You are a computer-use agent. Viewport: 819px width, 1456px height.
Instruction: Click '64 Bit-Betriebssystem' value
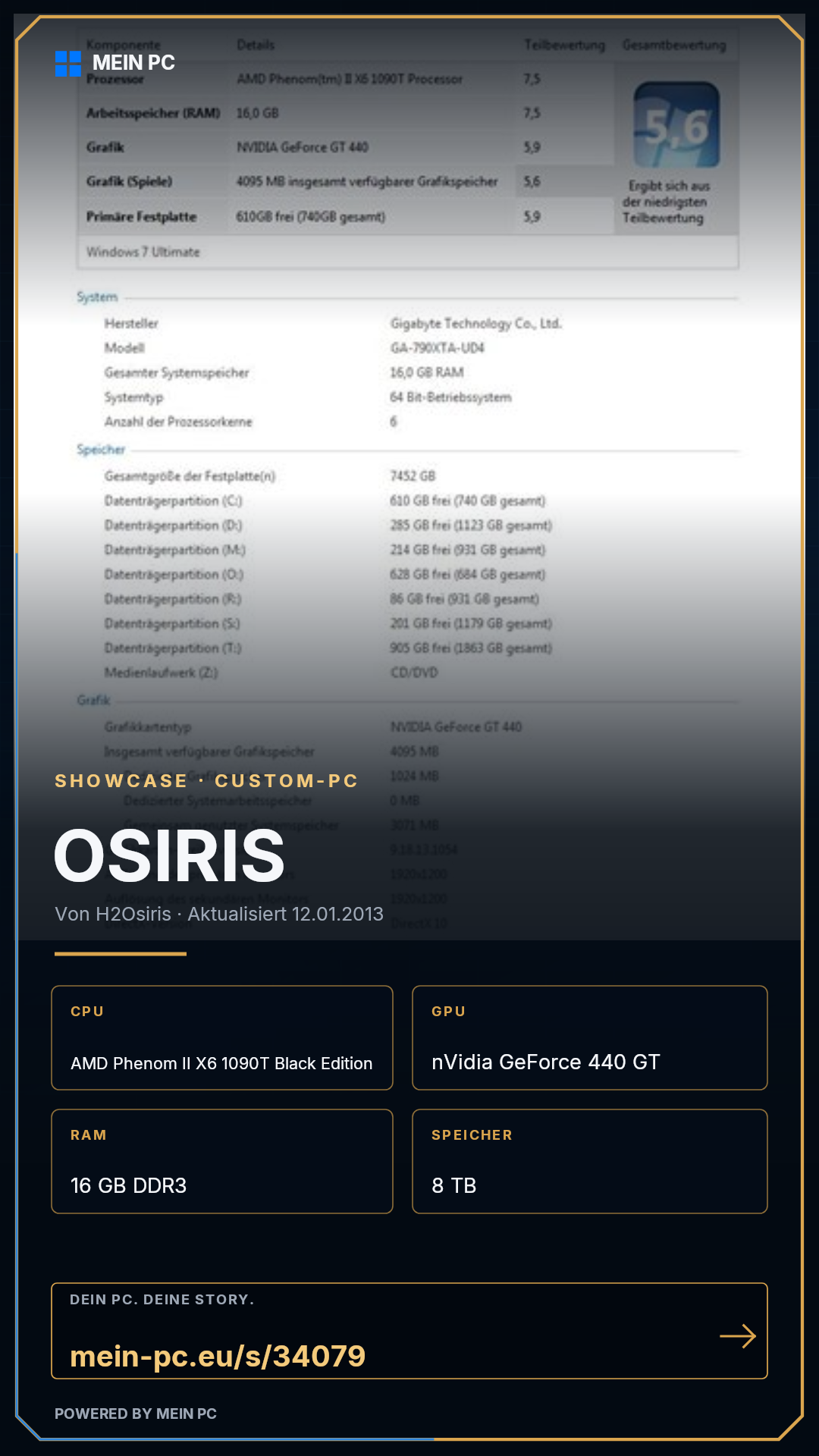[451, 397]
